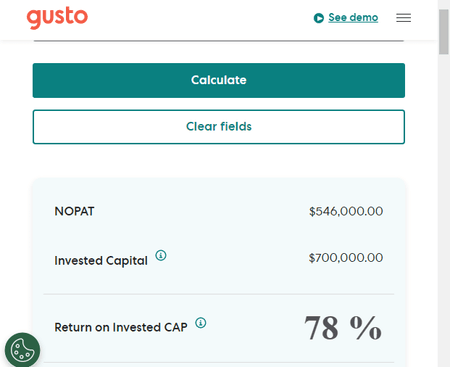The width and height of the screenshot is (450, 367).
Task: Click the Clear fields button
Action: coord(219,127)
